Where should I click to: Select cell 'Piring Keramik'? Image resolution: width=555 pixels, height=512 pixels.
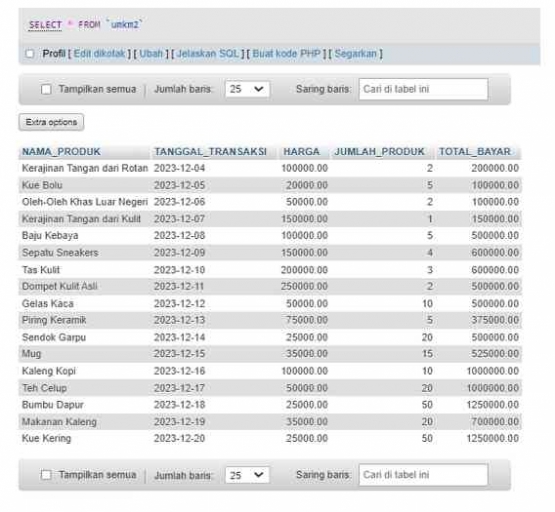click(54, 320)
